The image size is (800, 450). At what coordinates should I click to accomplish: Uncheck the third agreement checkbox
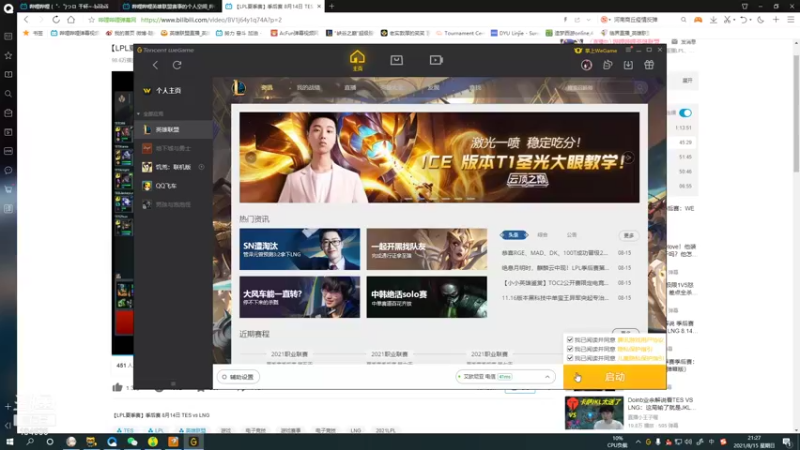coord(570,358)
